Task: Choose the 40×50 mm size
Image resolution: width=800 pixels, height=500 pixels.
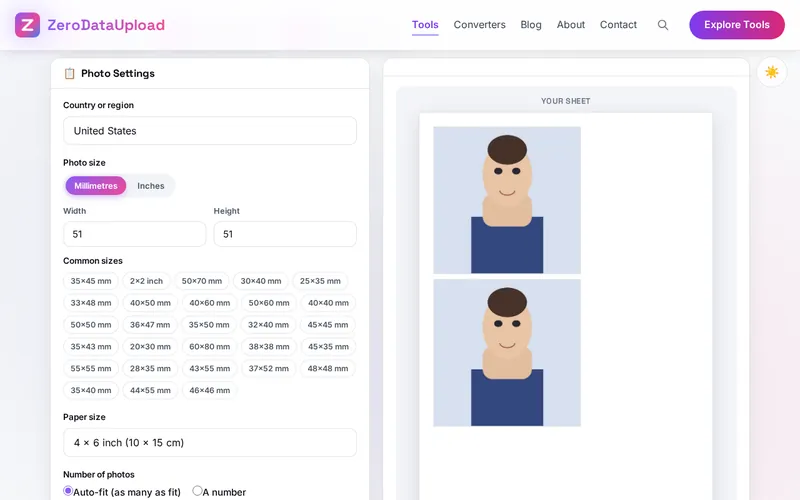Action: 150,303
